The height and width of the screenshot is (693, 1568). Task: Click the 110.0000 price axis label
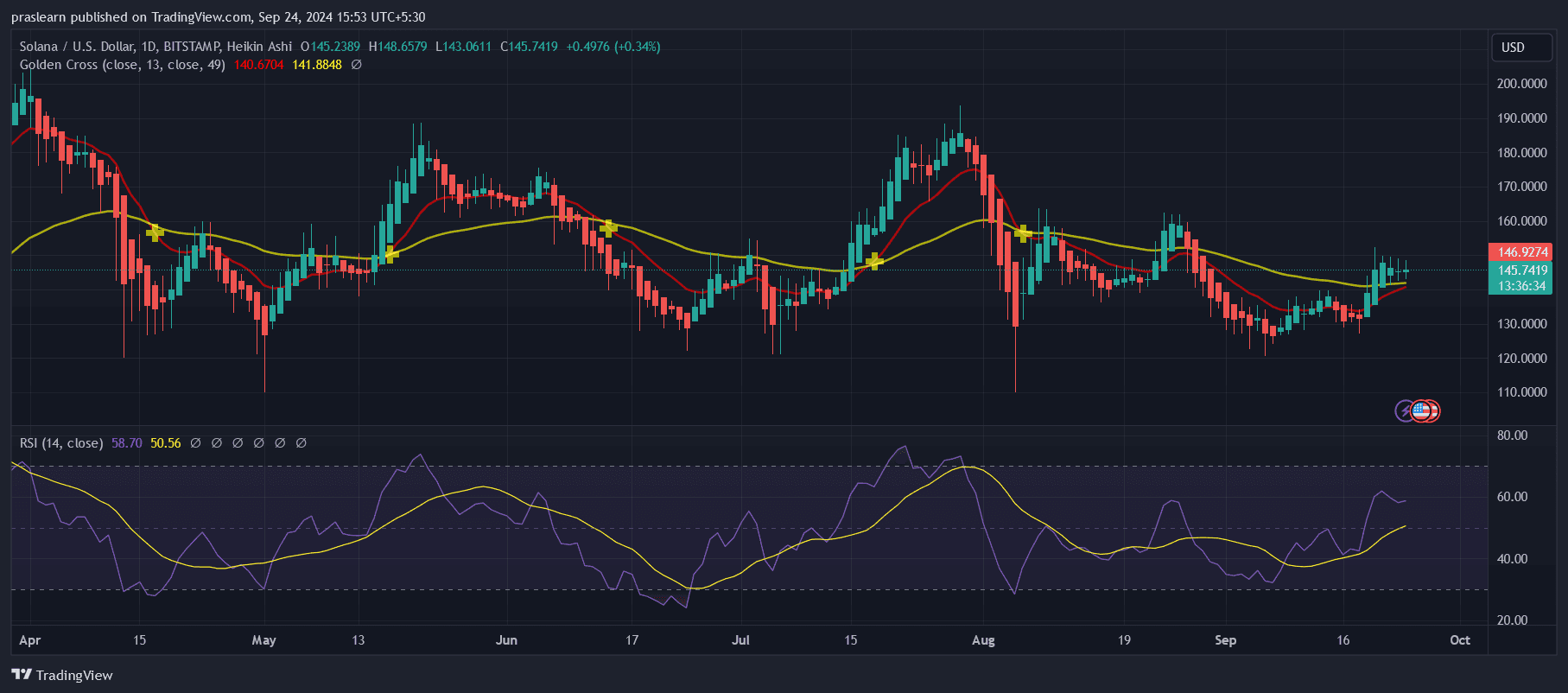(x=1521, y=392)
